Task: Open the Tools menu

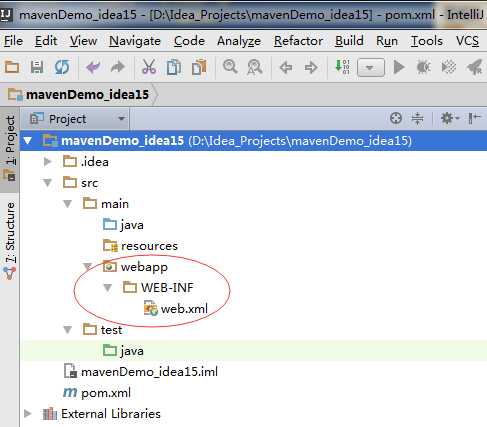Action: (427, 41)
